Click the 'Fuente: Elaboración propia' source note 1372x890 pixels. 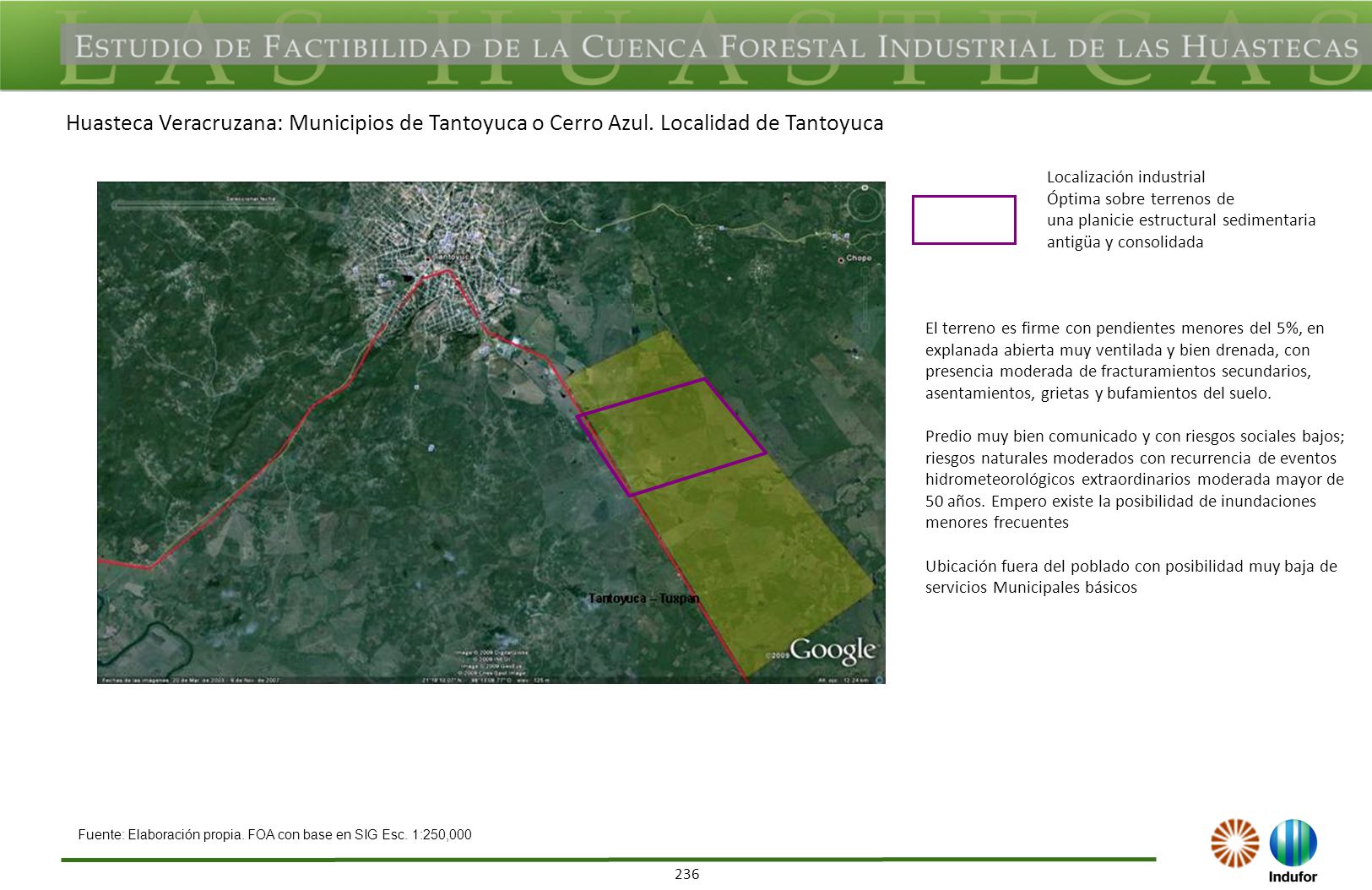pos(274,834)
